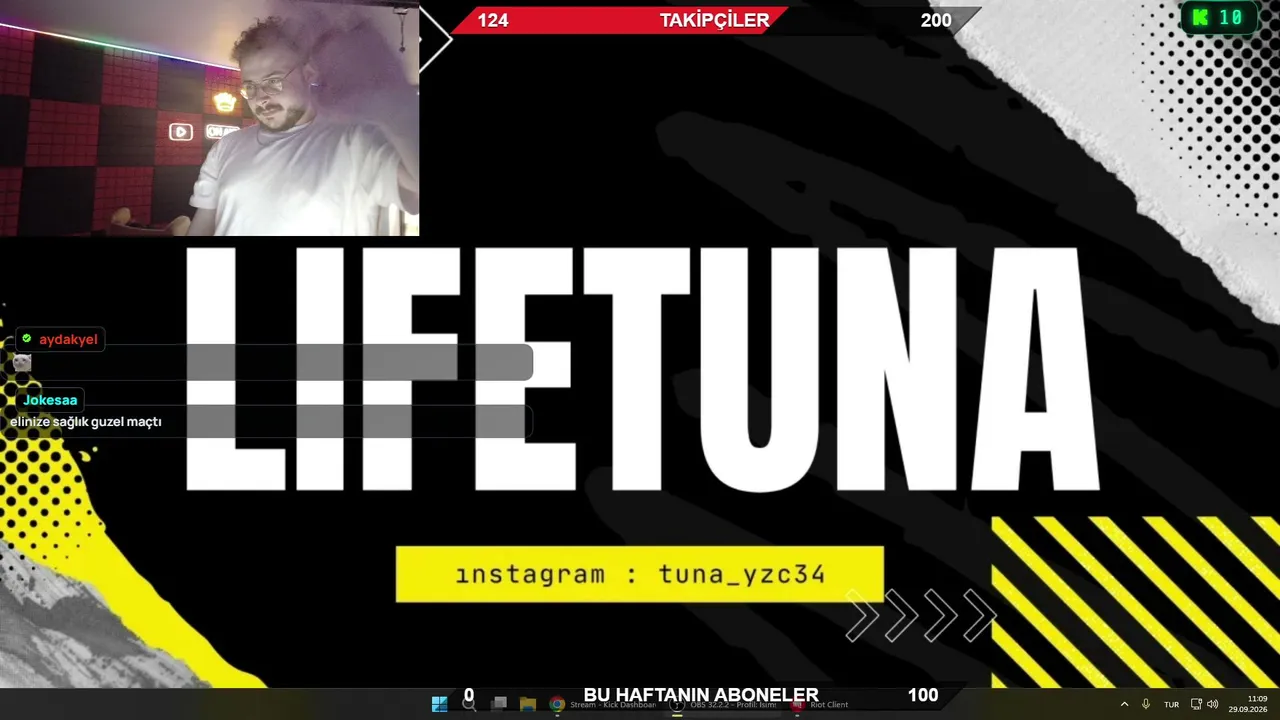This screenshot has height=720, width=1280.
Task: Open File Explorer from the taskbar
Action: pyautogui.click(x=528, y=704)
